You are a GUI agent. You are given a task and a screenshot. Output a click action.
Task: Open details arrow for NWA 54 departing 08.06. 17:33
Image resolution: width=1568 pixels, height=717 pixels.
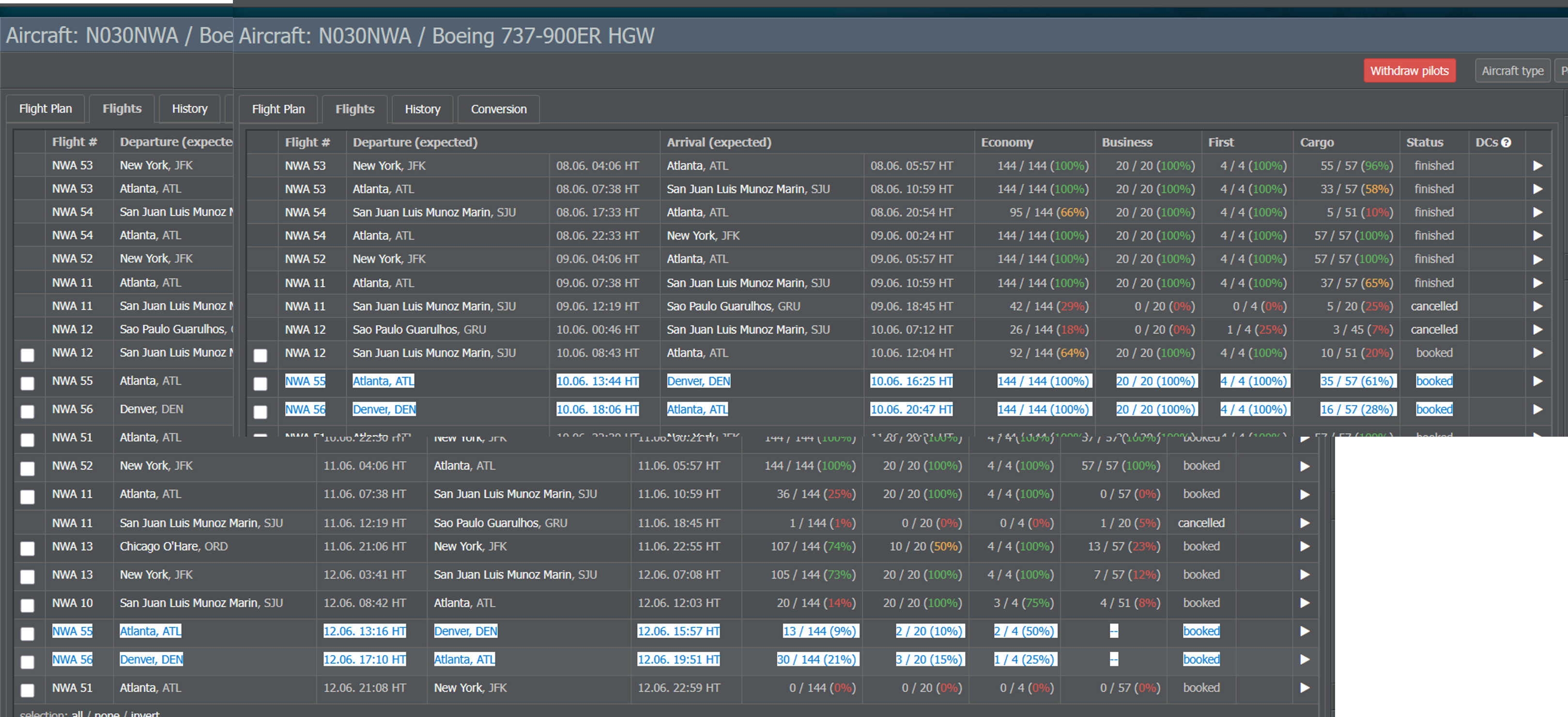pos(1537,213)
